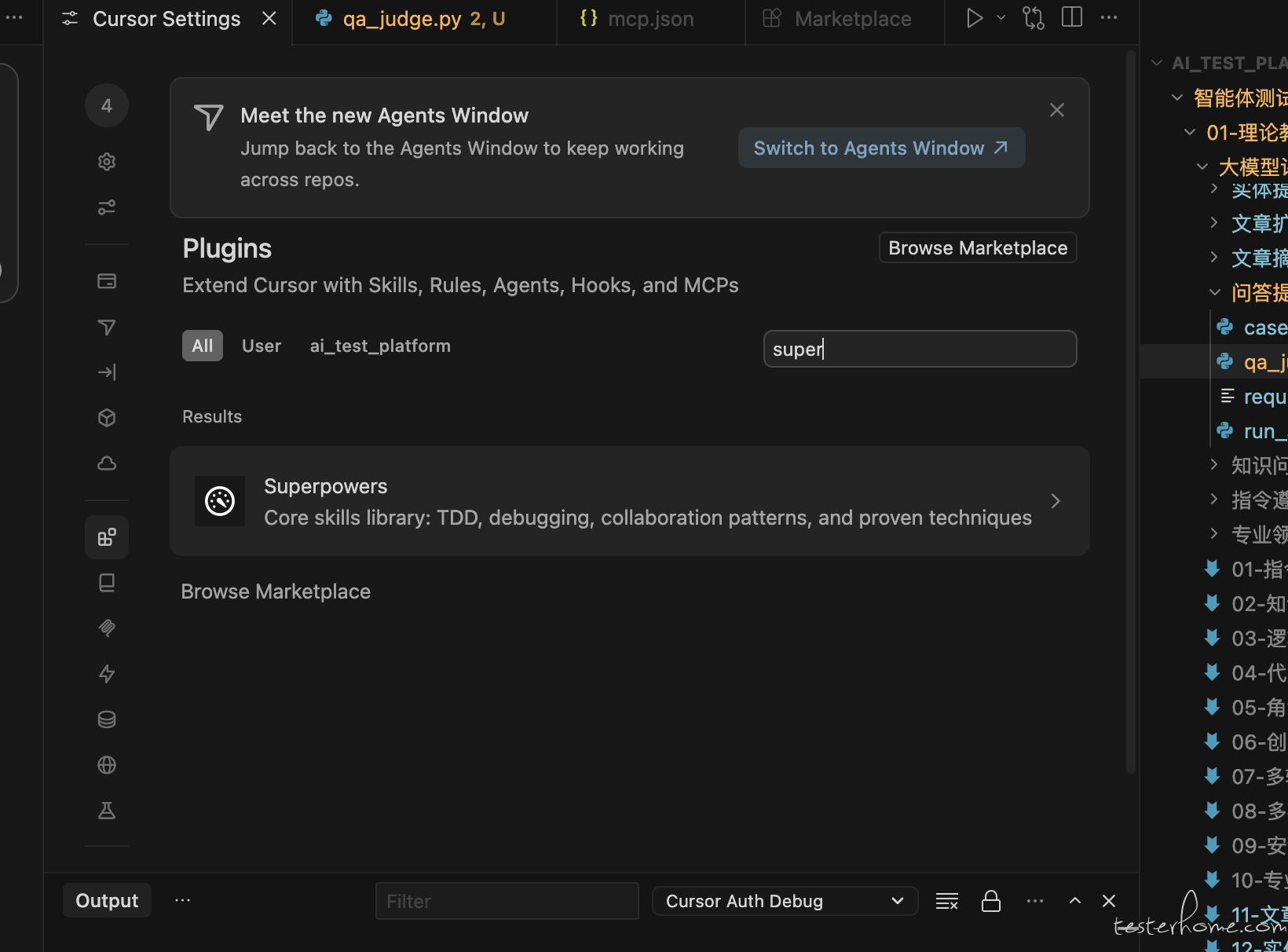Viewport: 1288px width, 952px height.
Task: Select the Plugins icon in settings sidebar
Action: click(x=107, y=537)
